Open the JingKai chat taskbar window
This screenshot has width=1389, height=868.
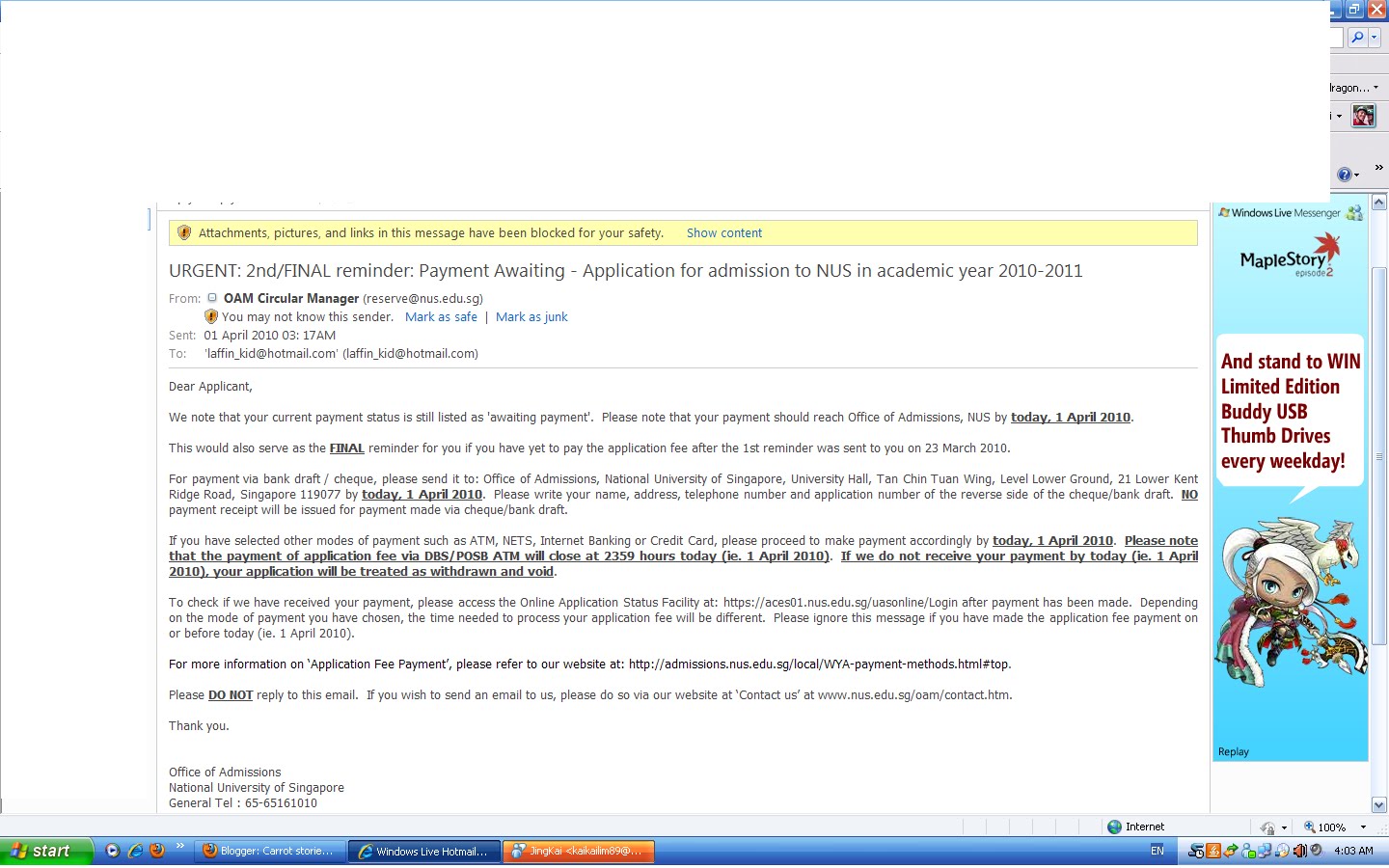579,851
